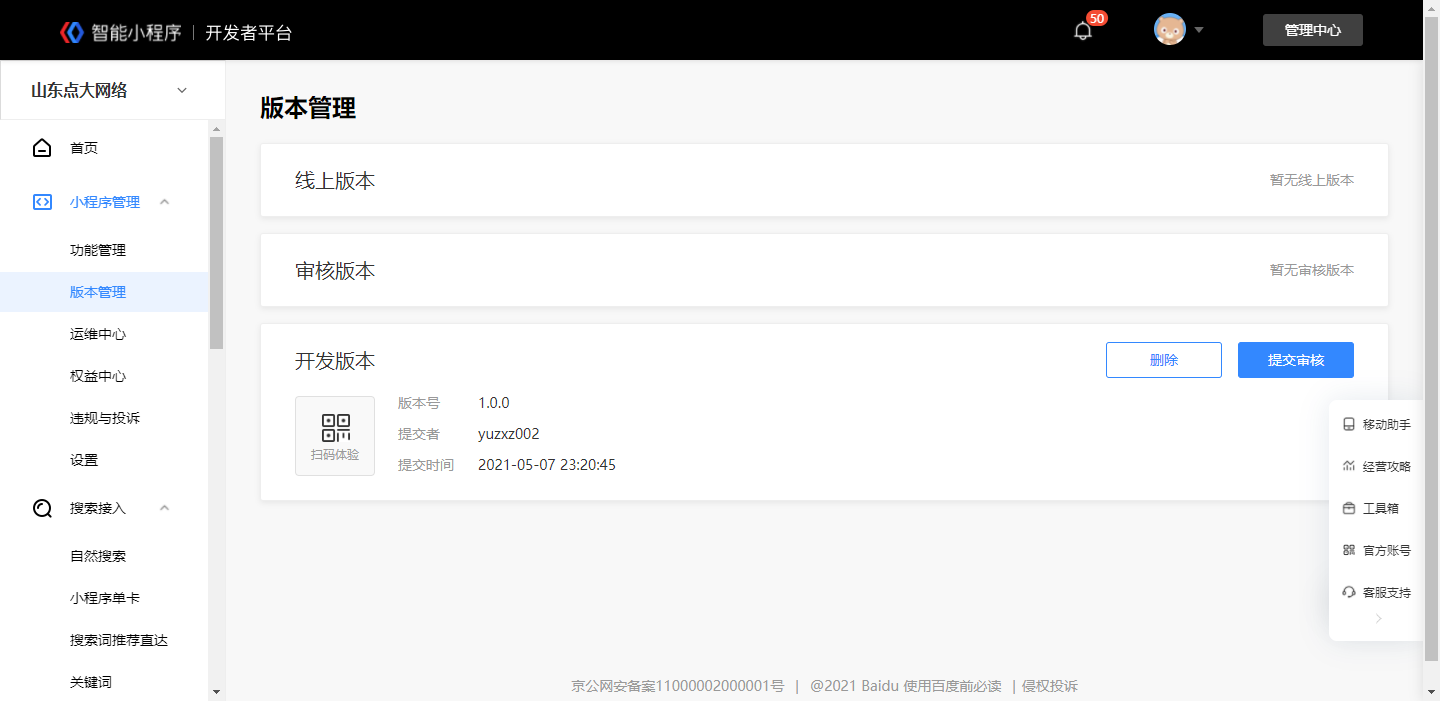
Task: Click the 删除 button for development version
Action: tap(1164, 360)
